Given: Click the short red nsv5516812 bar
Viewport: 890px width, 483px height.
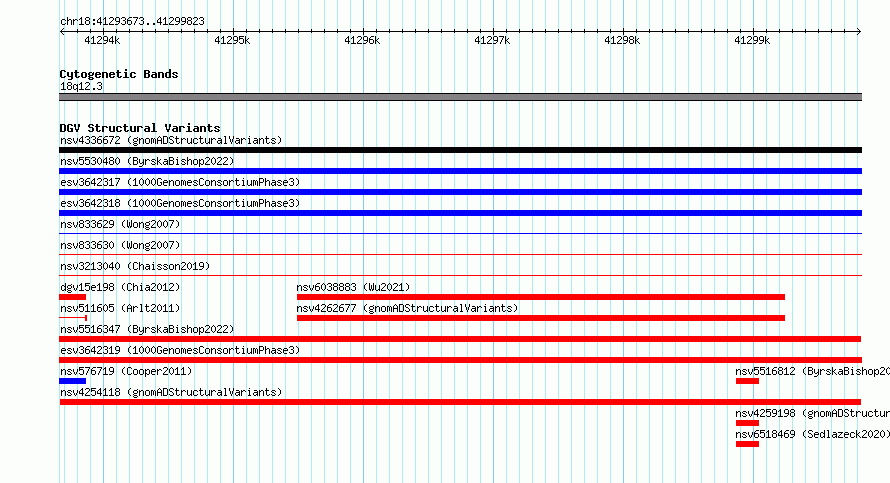Looking at the screenshot, I should tap(748, 381).
